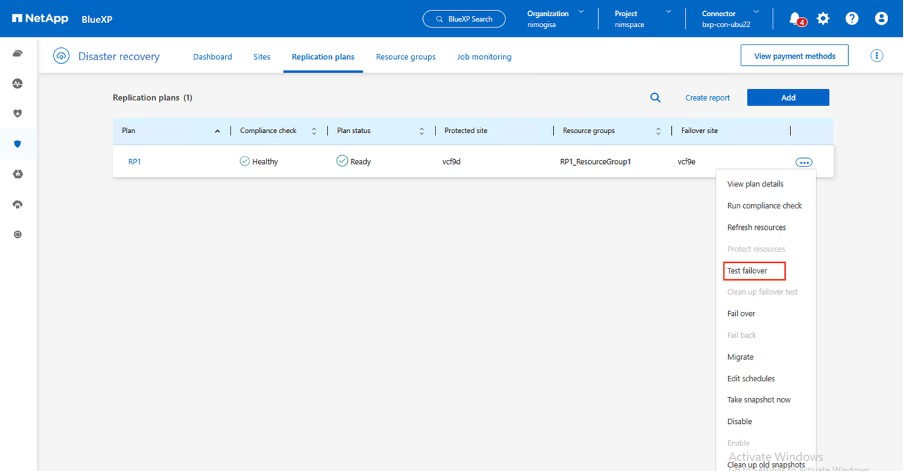
Task: Sort by the Plan column header arrow
Action: pyautogui.click(x=218, y=131)
